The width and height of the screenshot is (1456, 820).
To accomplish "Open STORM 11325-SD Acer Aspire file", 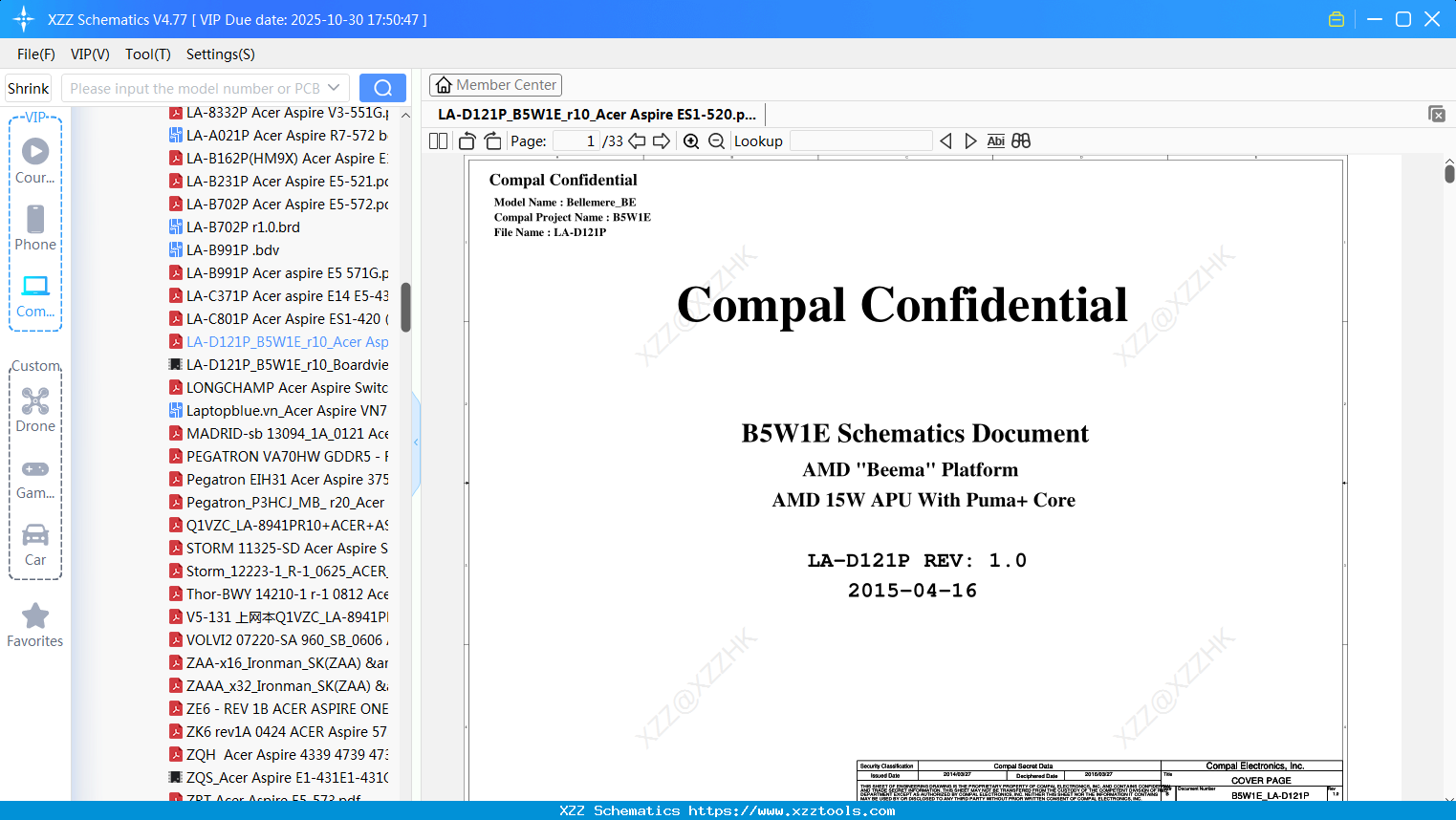I will [x=287, y=549].
